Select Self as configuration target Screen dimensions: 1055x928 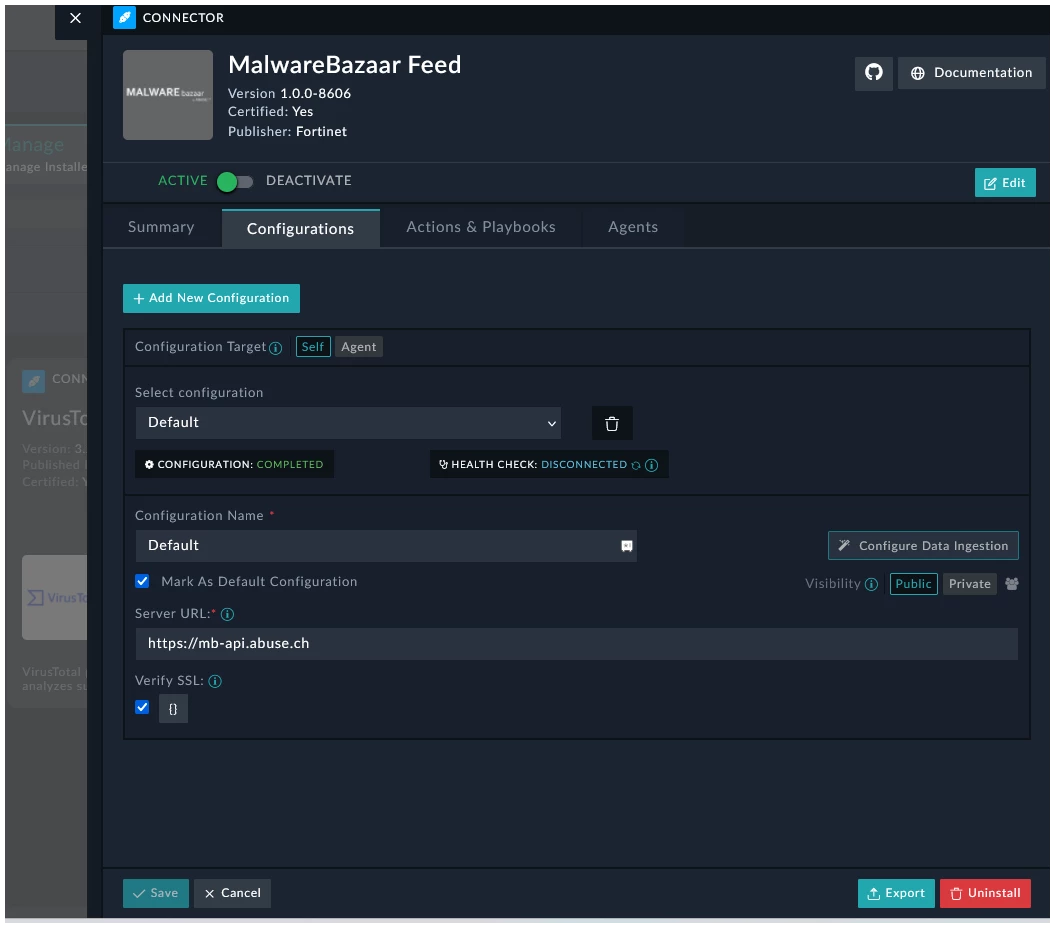[313, 347]
